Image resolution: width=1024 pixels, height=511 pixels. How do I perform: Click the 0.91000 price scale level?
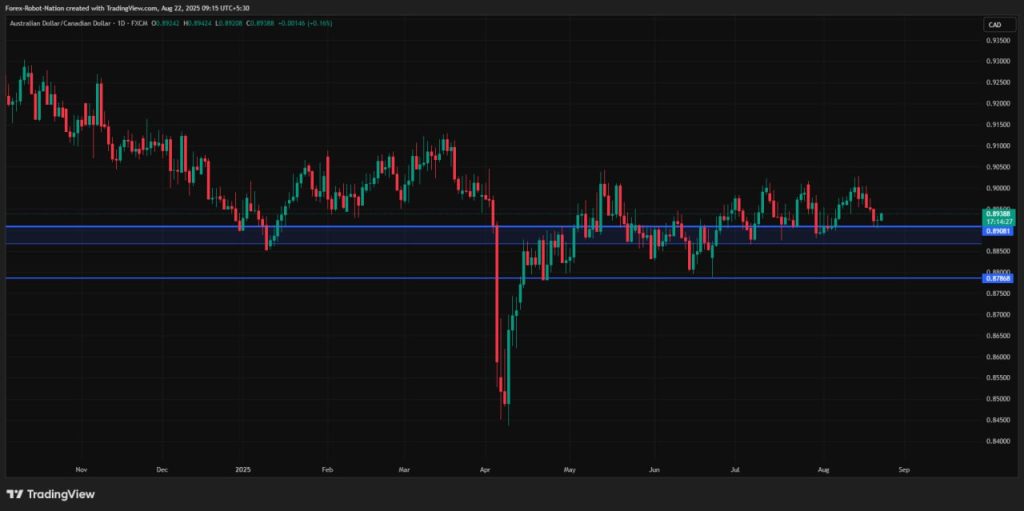(x=998, y=146)
